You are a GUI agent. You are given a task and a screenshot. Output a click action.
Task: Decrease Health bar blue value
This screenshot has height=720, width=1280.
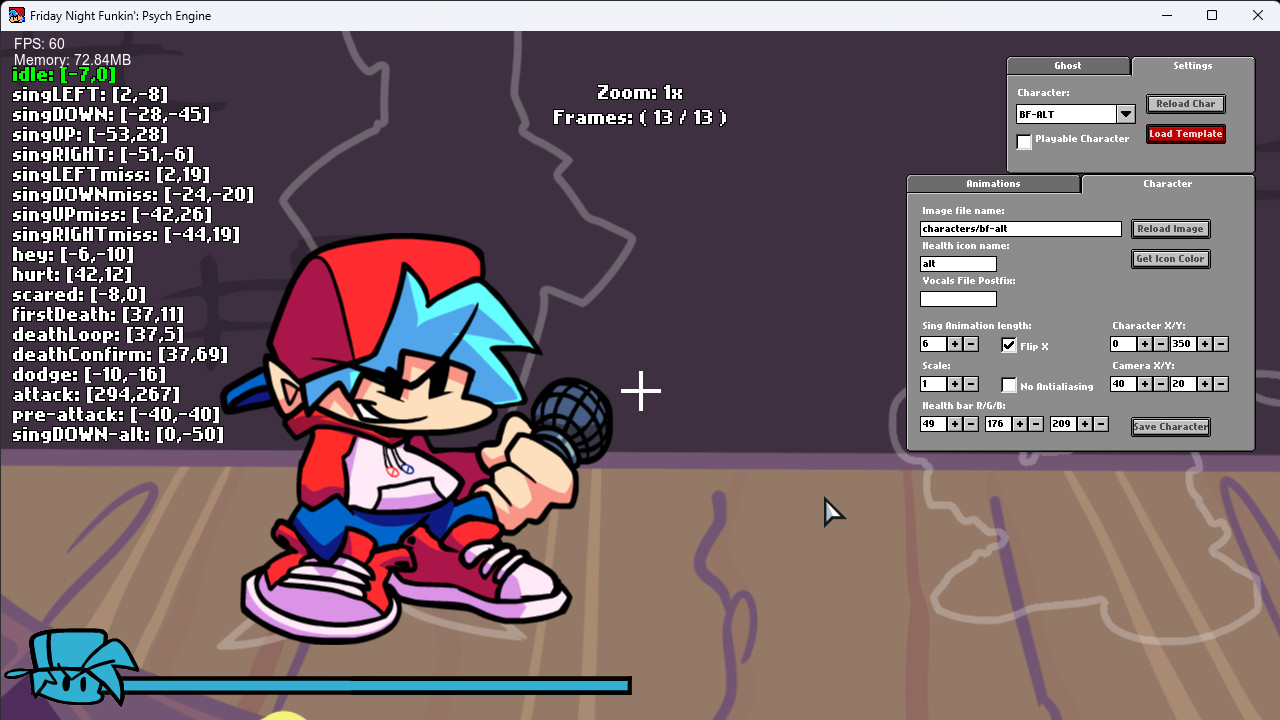1101,424
